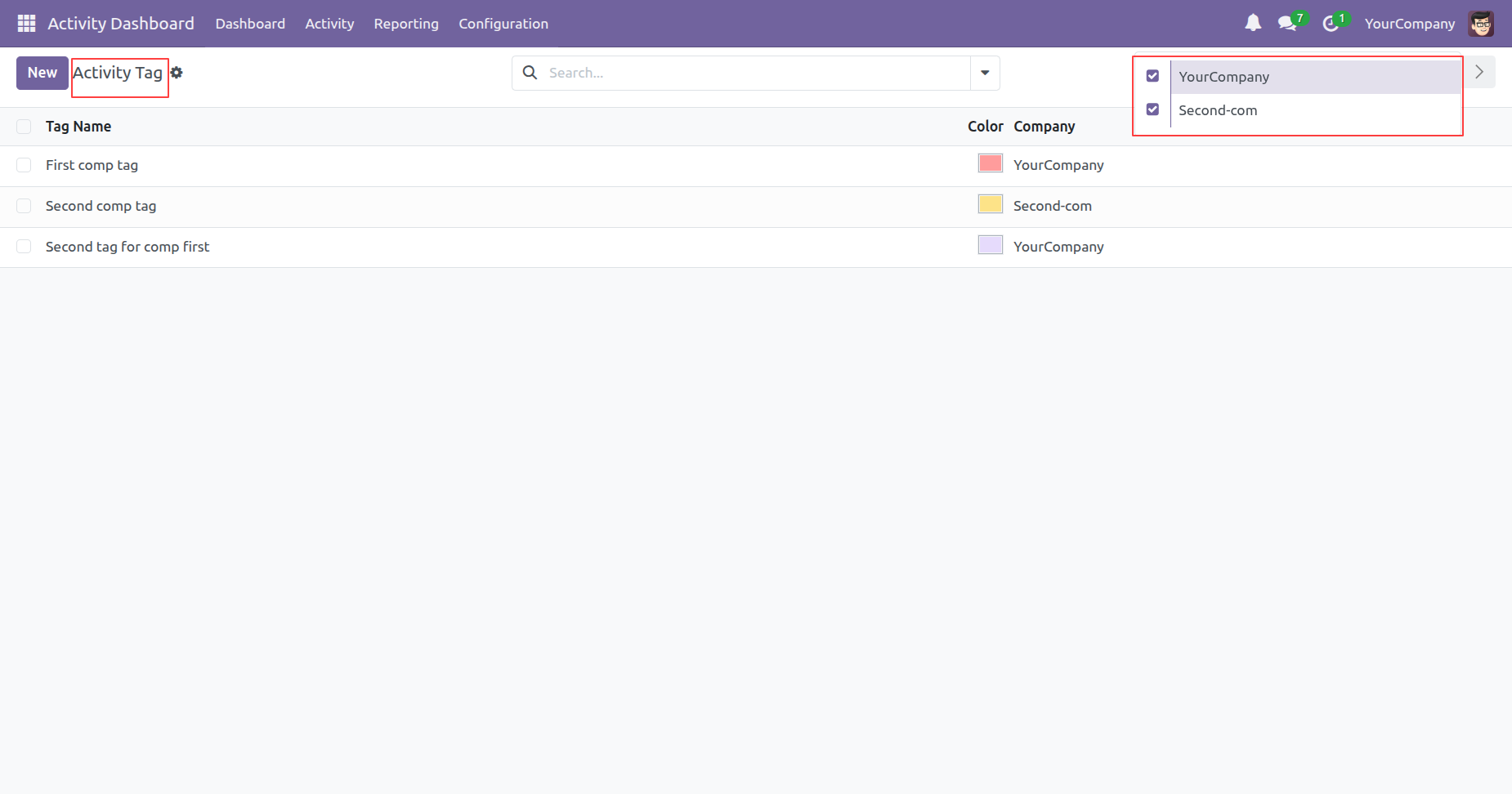Viewport: 1512px width, 794px height.
Task: Click the Activity Tag breadcrumb title
Action: click(x=118, y=73)
